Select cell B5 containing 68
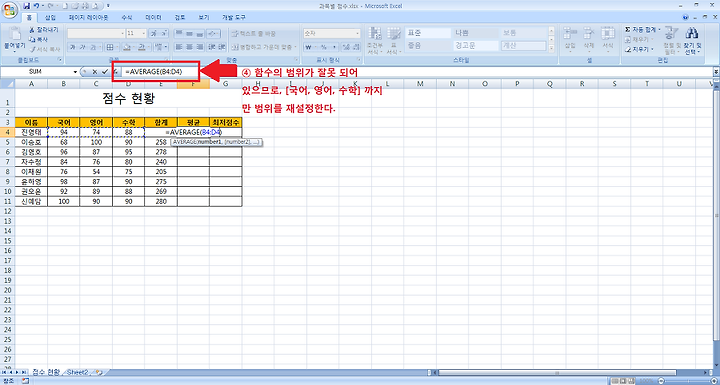Image resolution: width=720 pixels, height=385 pixels. tap(63, 142)
